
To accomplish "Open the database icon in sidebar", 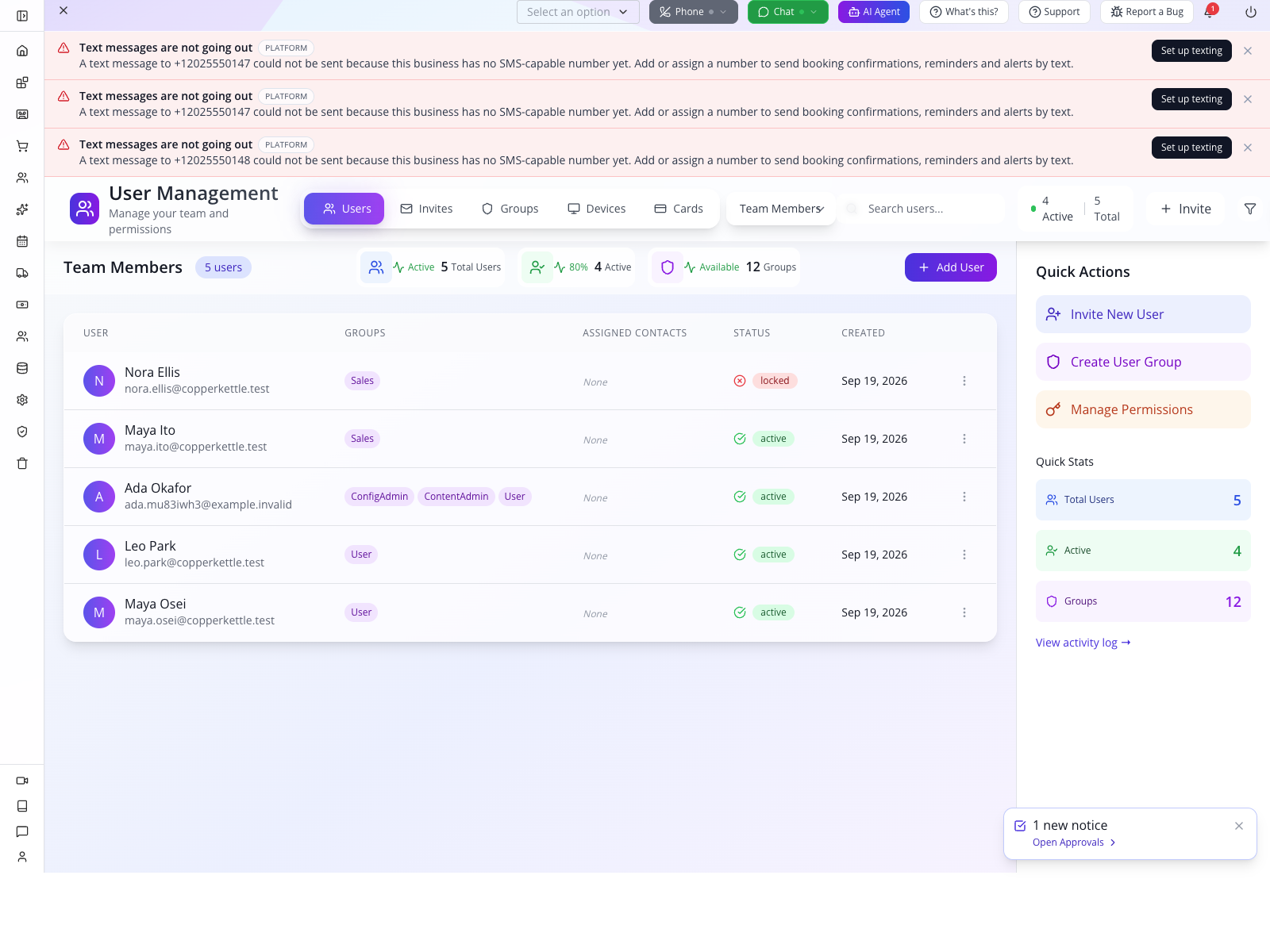I will [x=22, y=368].
